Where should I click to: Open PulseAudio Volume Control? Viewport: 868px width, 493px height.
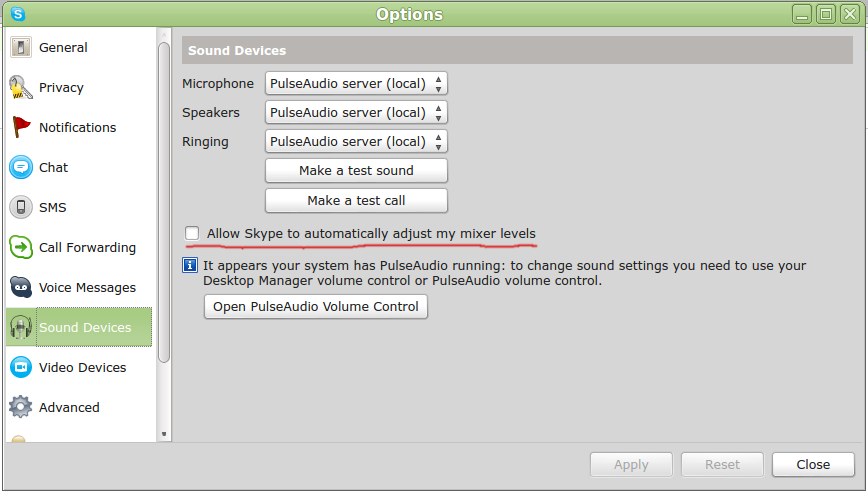pyautogui.click(x=315, y=307)
